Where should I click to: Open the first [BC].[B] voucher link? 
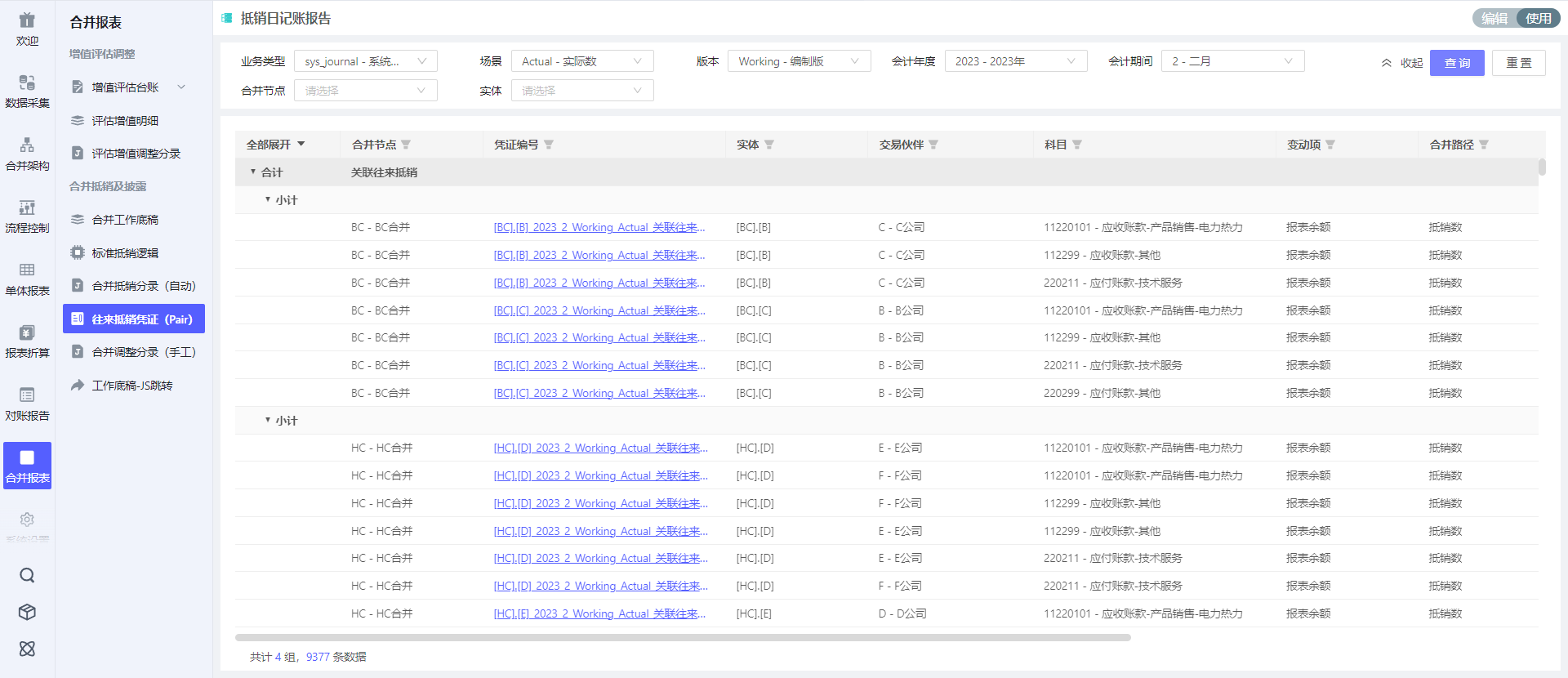click(x=599, y=228)
